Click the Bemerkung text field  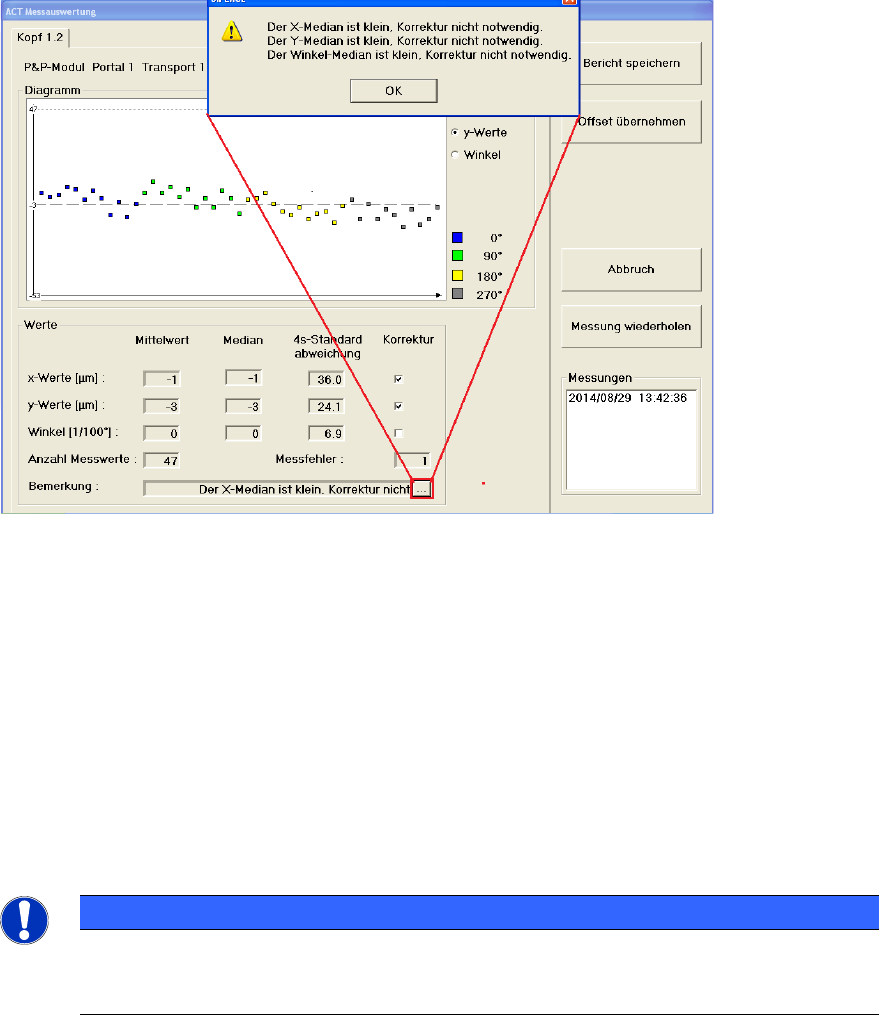pyautogui.click(x=277, y=489)
